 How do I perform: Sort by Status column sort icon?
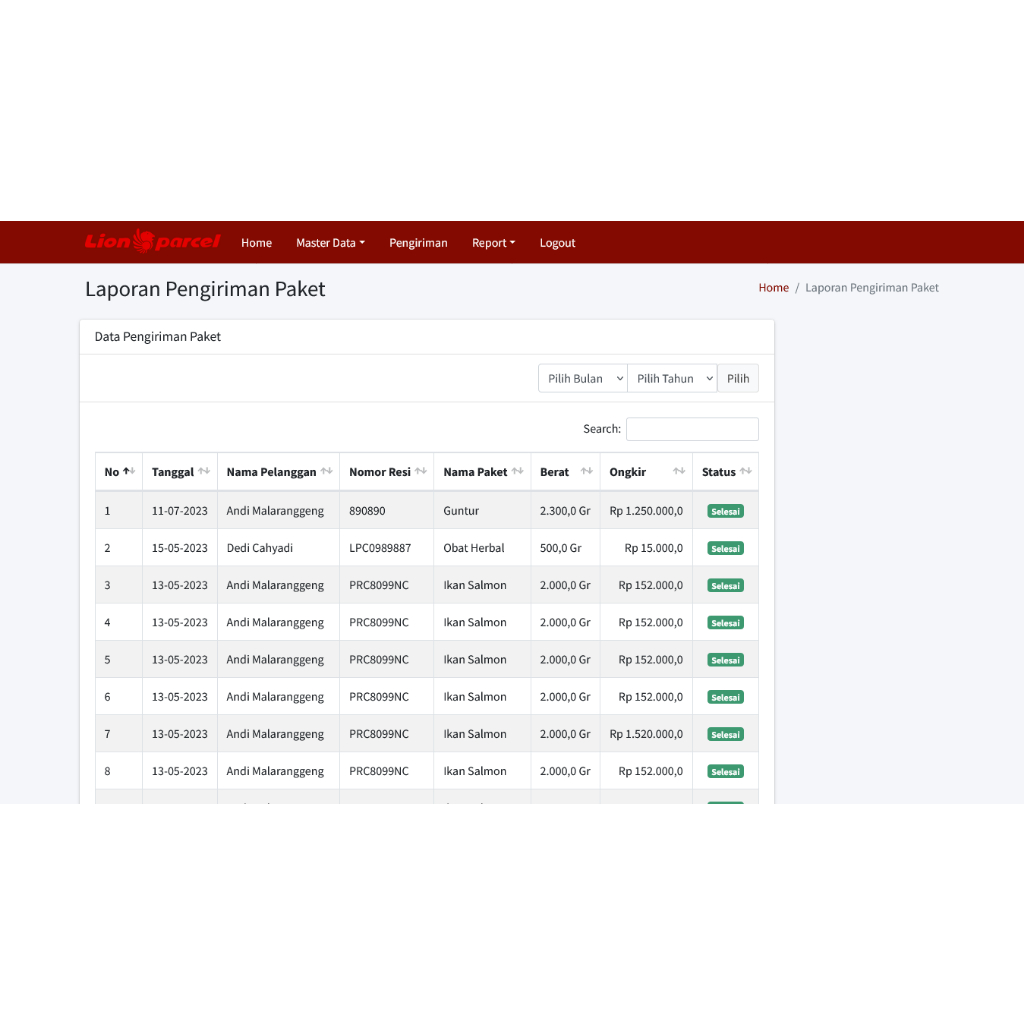pos(745,472)
